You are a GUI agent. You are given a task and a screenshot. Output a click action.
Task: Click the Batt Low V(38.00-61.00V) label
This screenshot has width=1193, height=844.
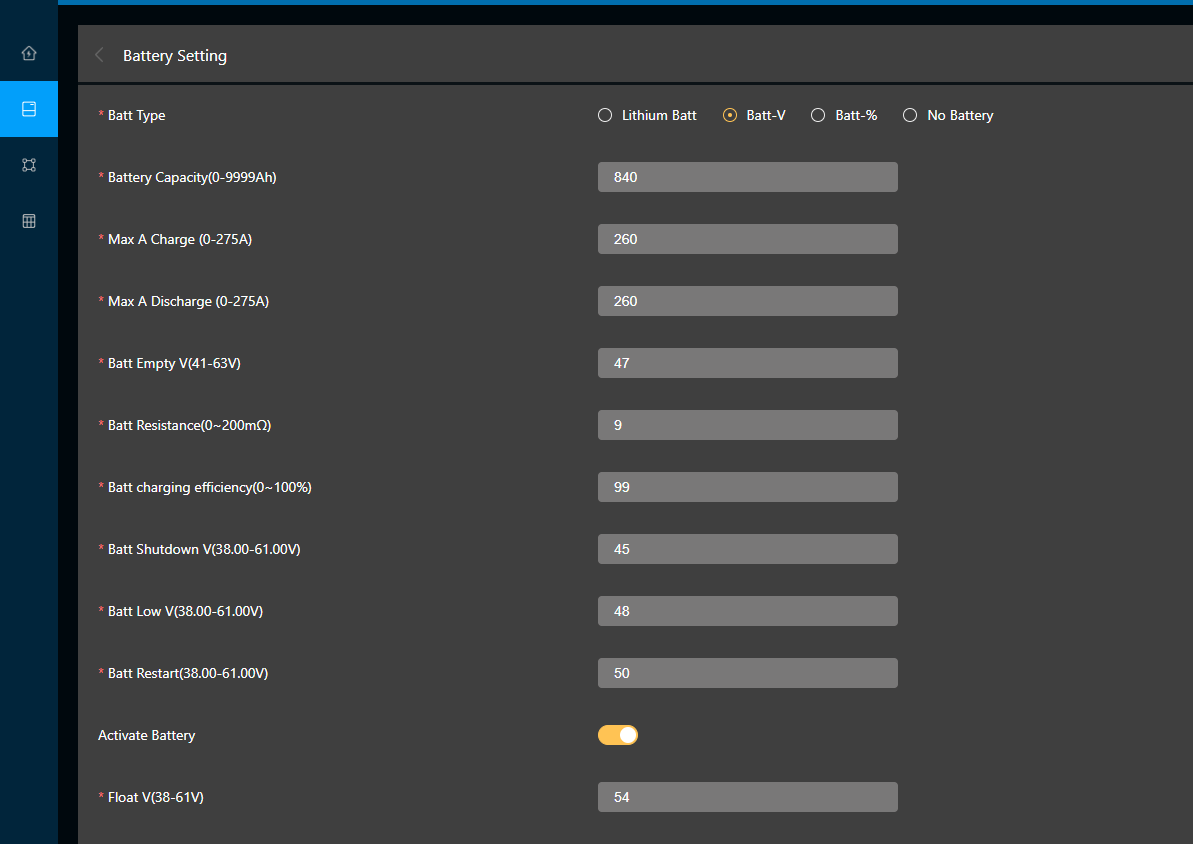coord(186,612)
